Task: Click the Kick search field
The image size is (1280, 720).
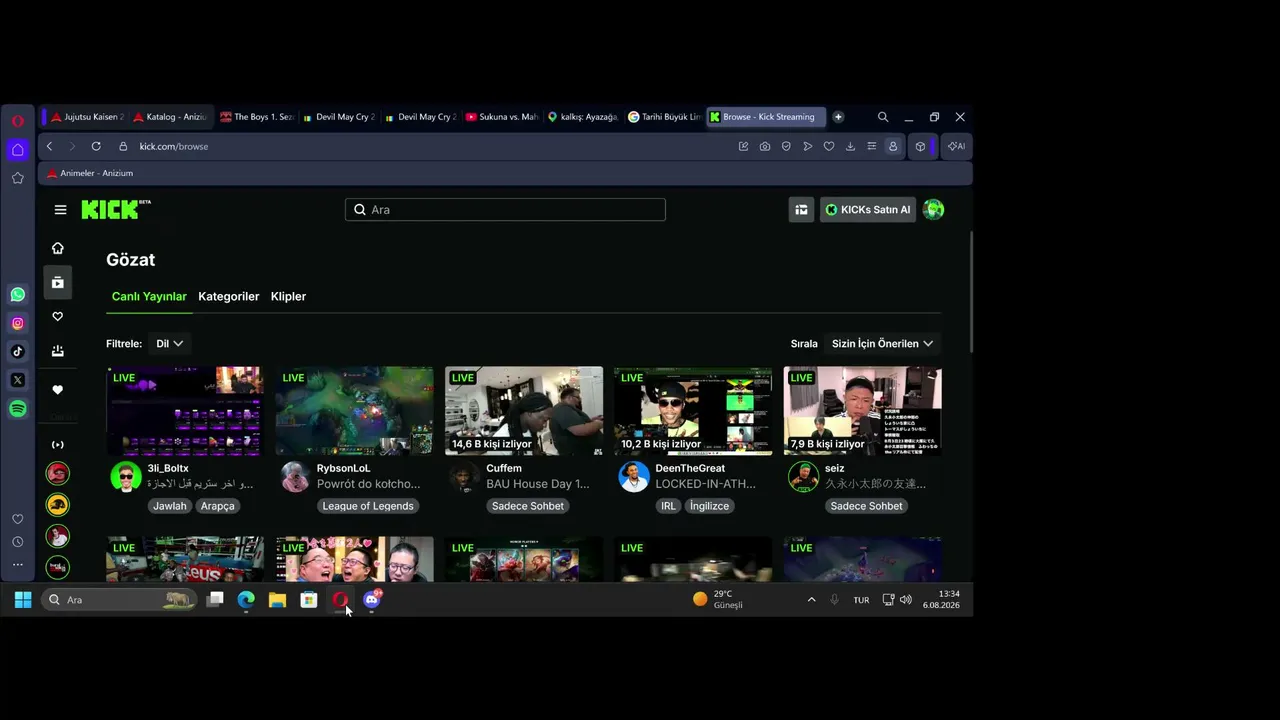Action: click(x=505, y=210)
